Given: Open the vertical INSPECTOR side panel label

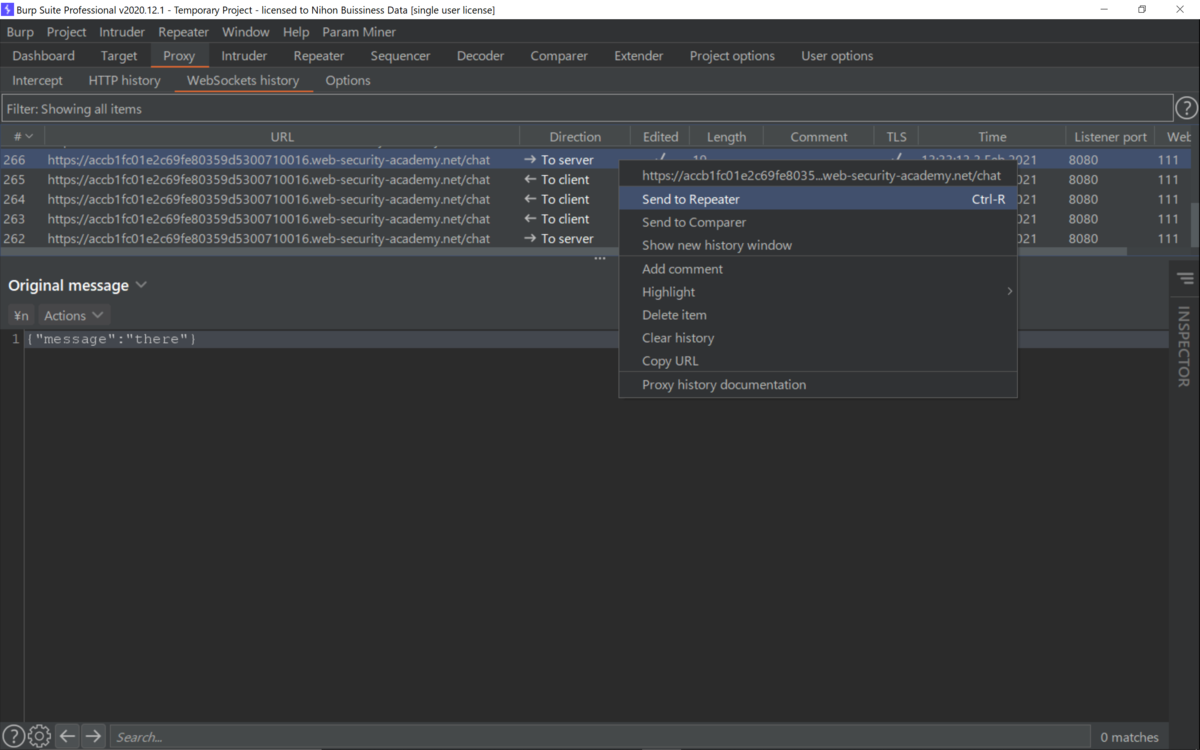Looking at the screenshot, I should [x=1184, y=346].
